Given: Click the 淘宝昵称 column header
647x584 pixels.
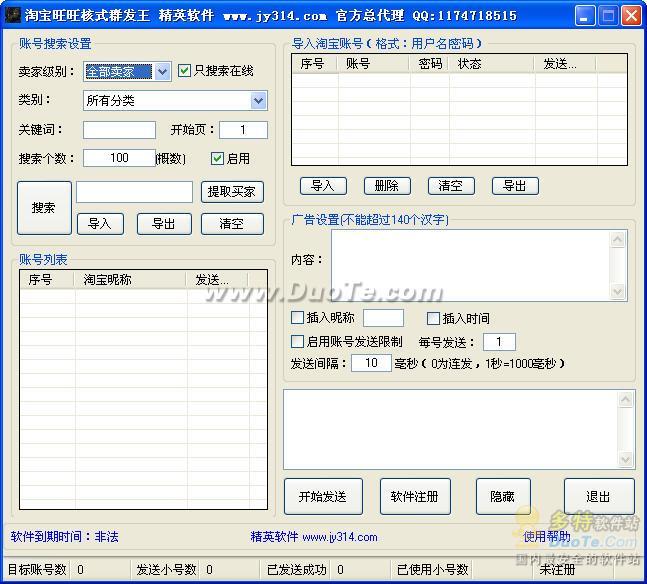Looking at the screenshot, I should [x=130, y=280].
